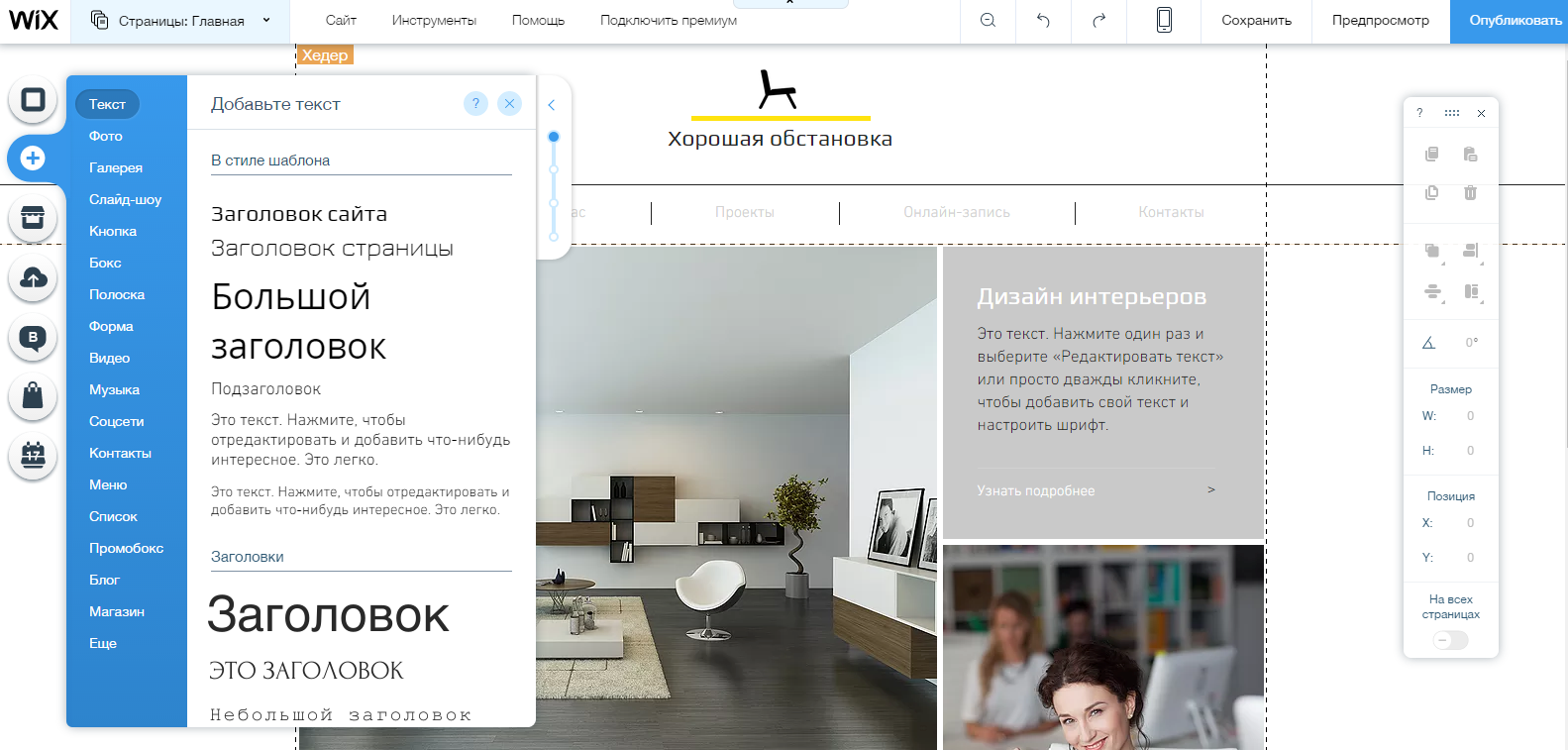Open the Инструменты menu
This screenshot has width=1568, height=750.
(434, 20)
